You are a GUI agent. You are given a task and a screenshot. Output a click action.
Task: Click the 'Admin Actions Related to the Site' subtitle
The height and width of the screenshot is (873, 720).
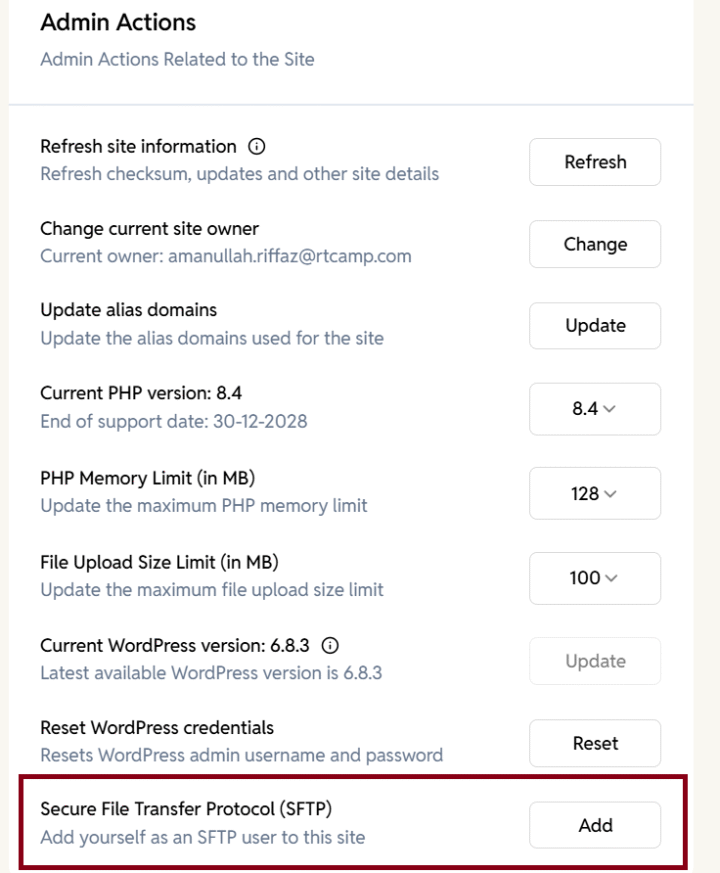click(x=177, y=59)
